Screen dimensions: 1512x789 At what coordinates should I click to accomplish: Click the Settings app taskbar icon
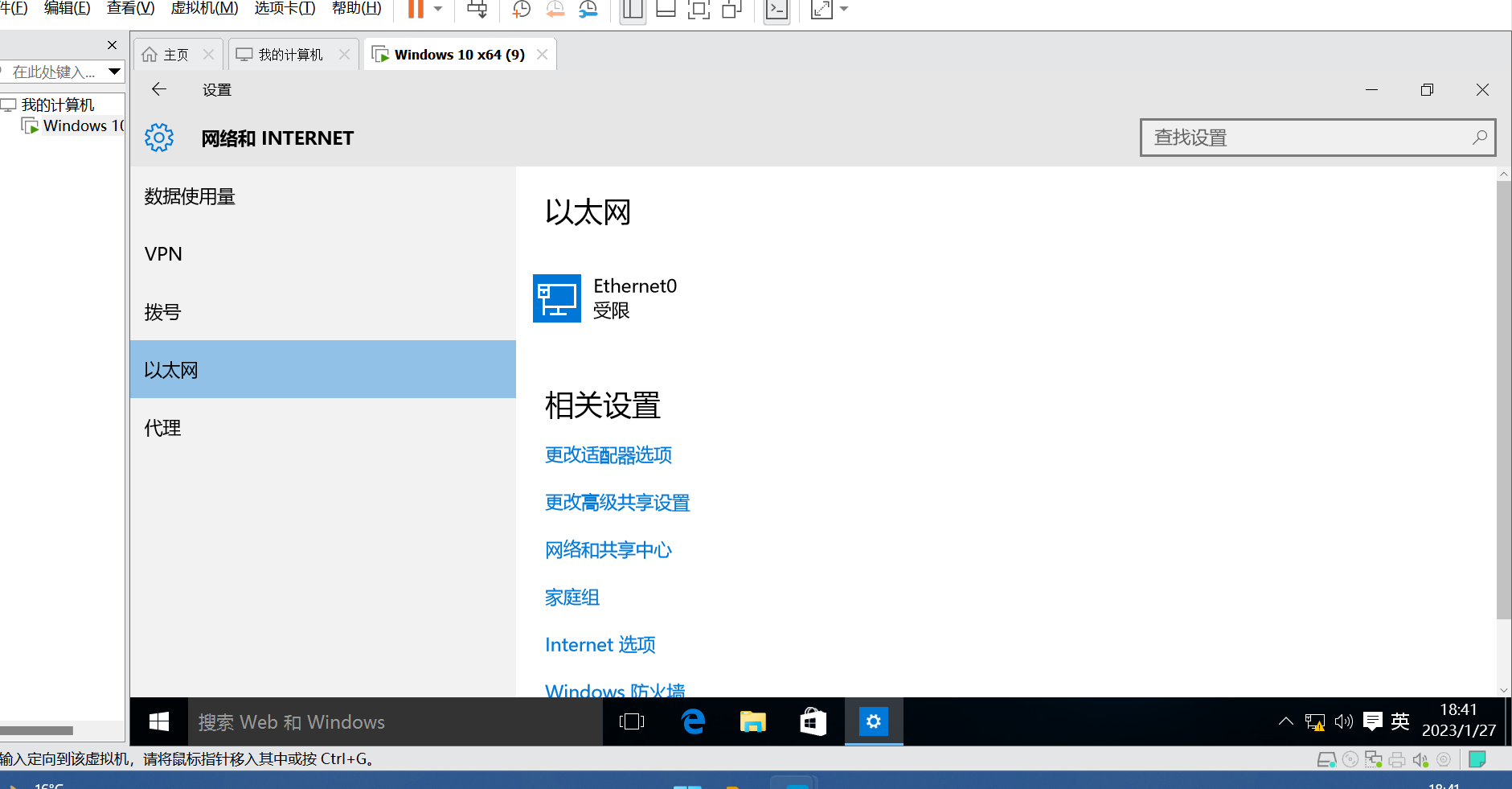(x=874, y=721)
